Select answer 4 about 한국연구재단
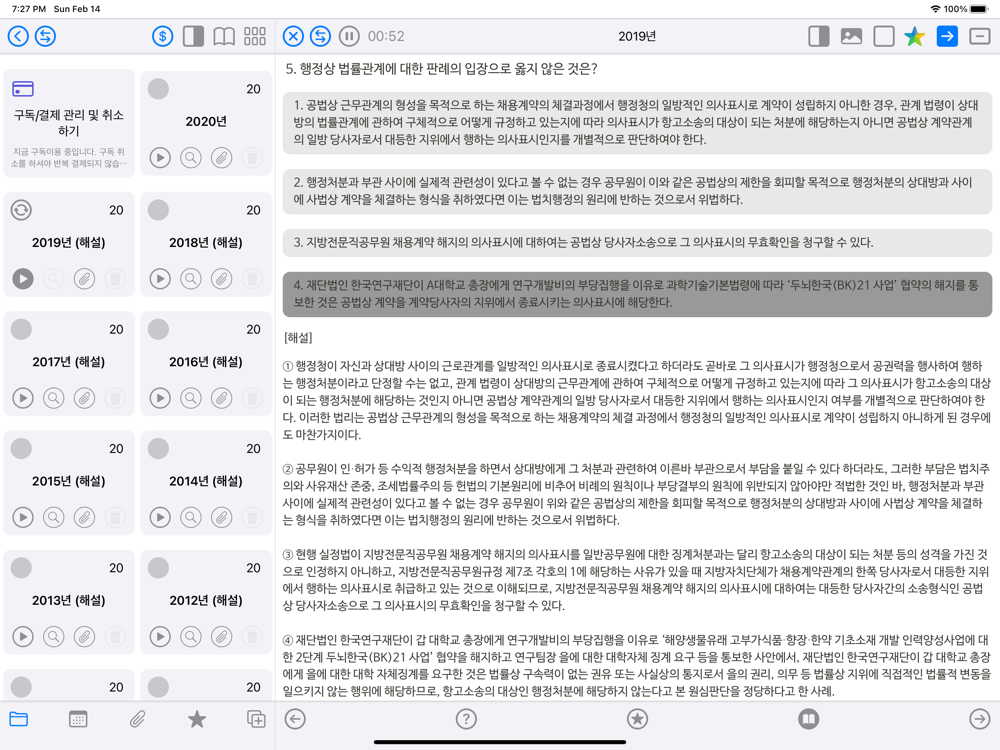 637,294
